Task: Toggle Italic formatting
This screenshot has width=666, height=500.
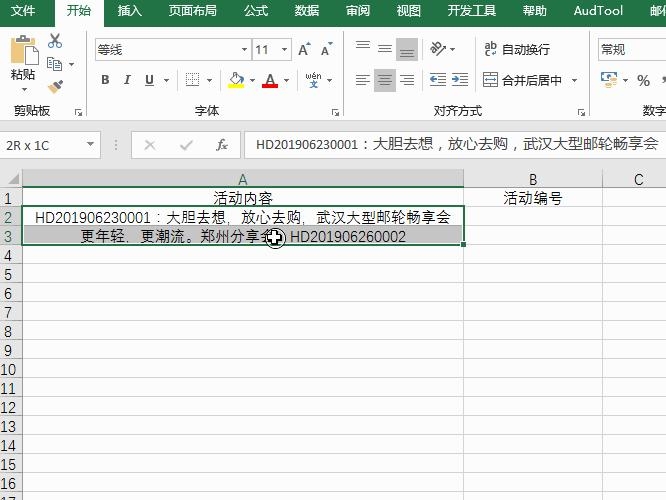Action: (x=127, y=80)
